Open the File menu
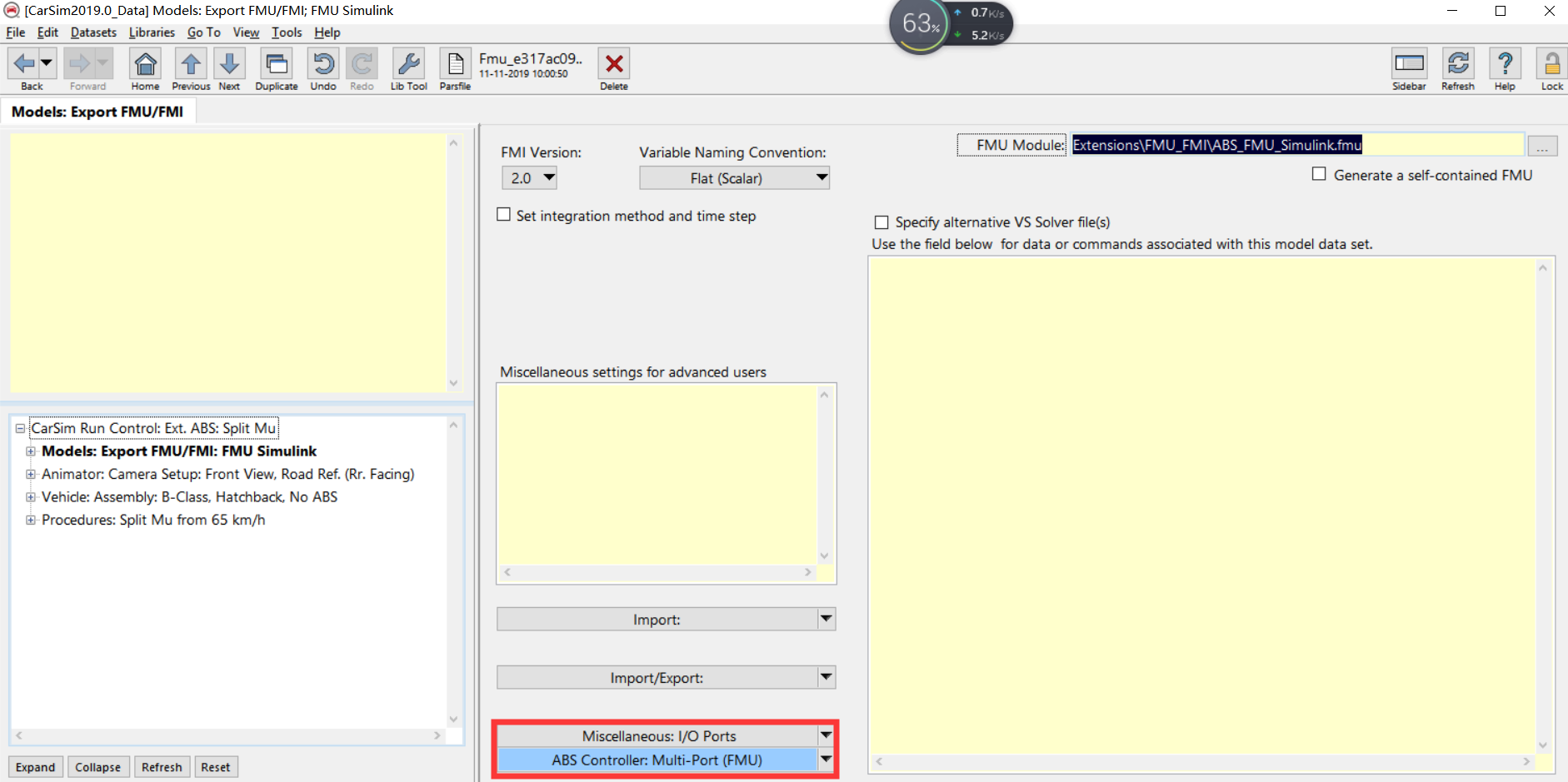 pyautogui.click(x=16, y=32)
